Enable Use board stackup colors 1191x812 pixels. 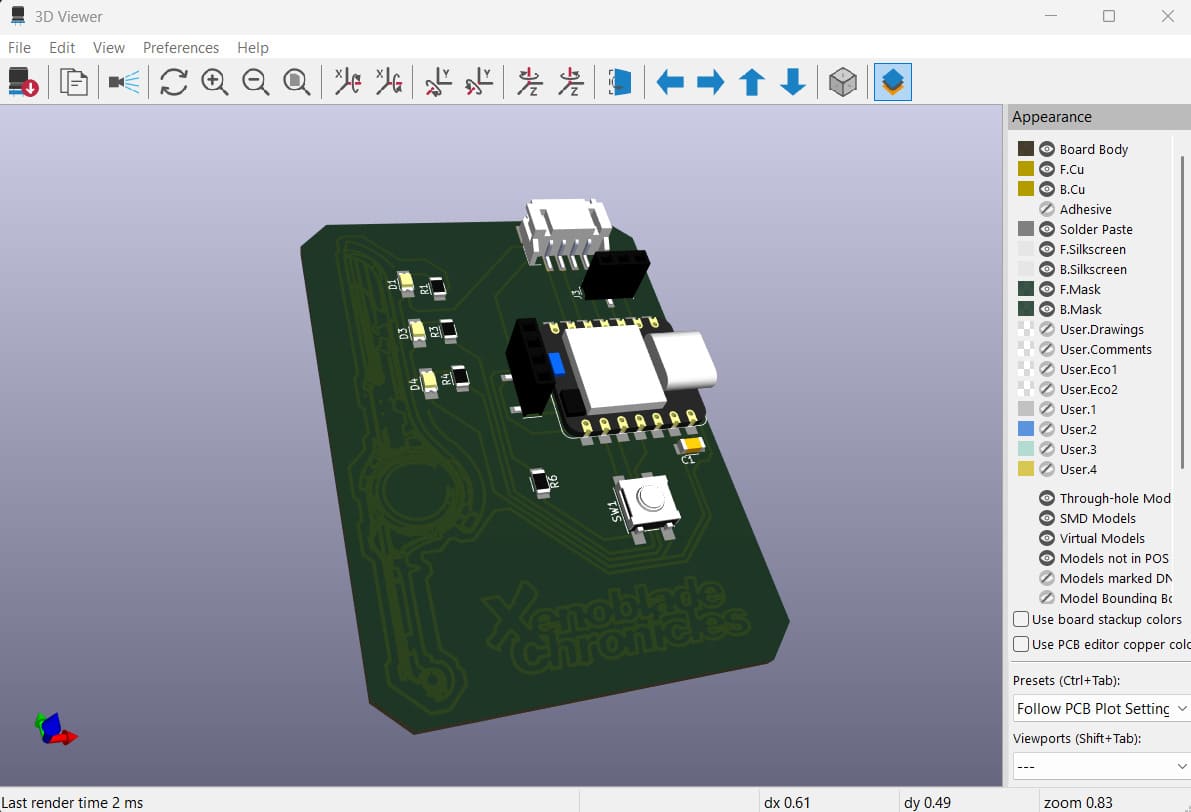click(x=1020, y=619)
